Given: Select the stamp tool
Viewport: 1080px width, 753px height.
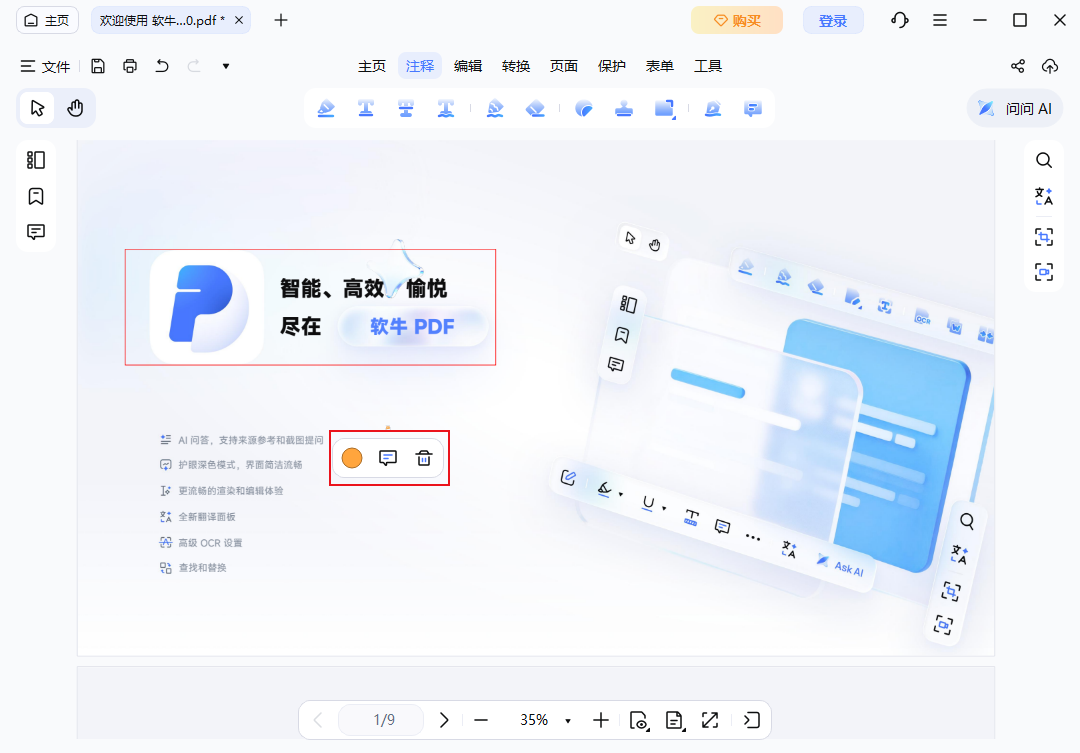Looking at the screenshot, I should (623, 108).
